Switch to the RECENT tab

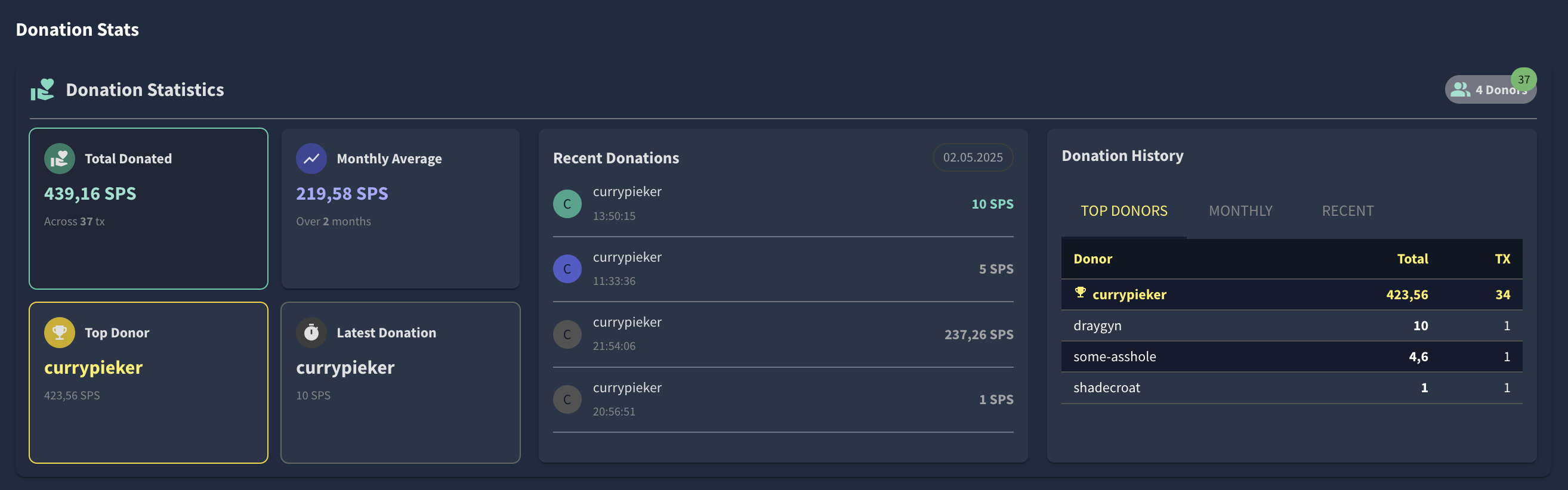click(1348, 211)
